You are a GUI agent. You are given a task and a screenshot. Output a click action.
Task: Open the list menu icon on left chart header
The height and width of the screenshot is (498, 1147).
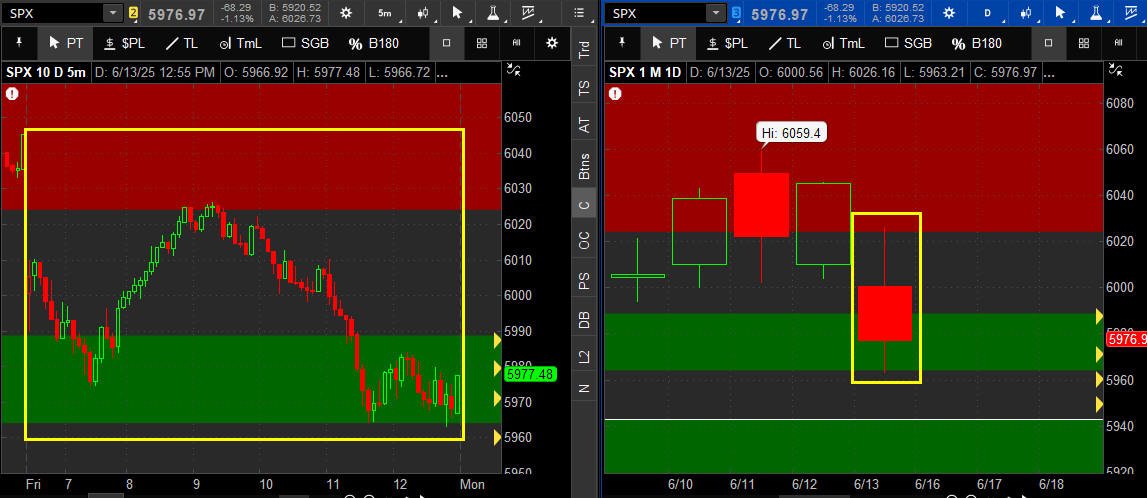click(x=579, y=12)
